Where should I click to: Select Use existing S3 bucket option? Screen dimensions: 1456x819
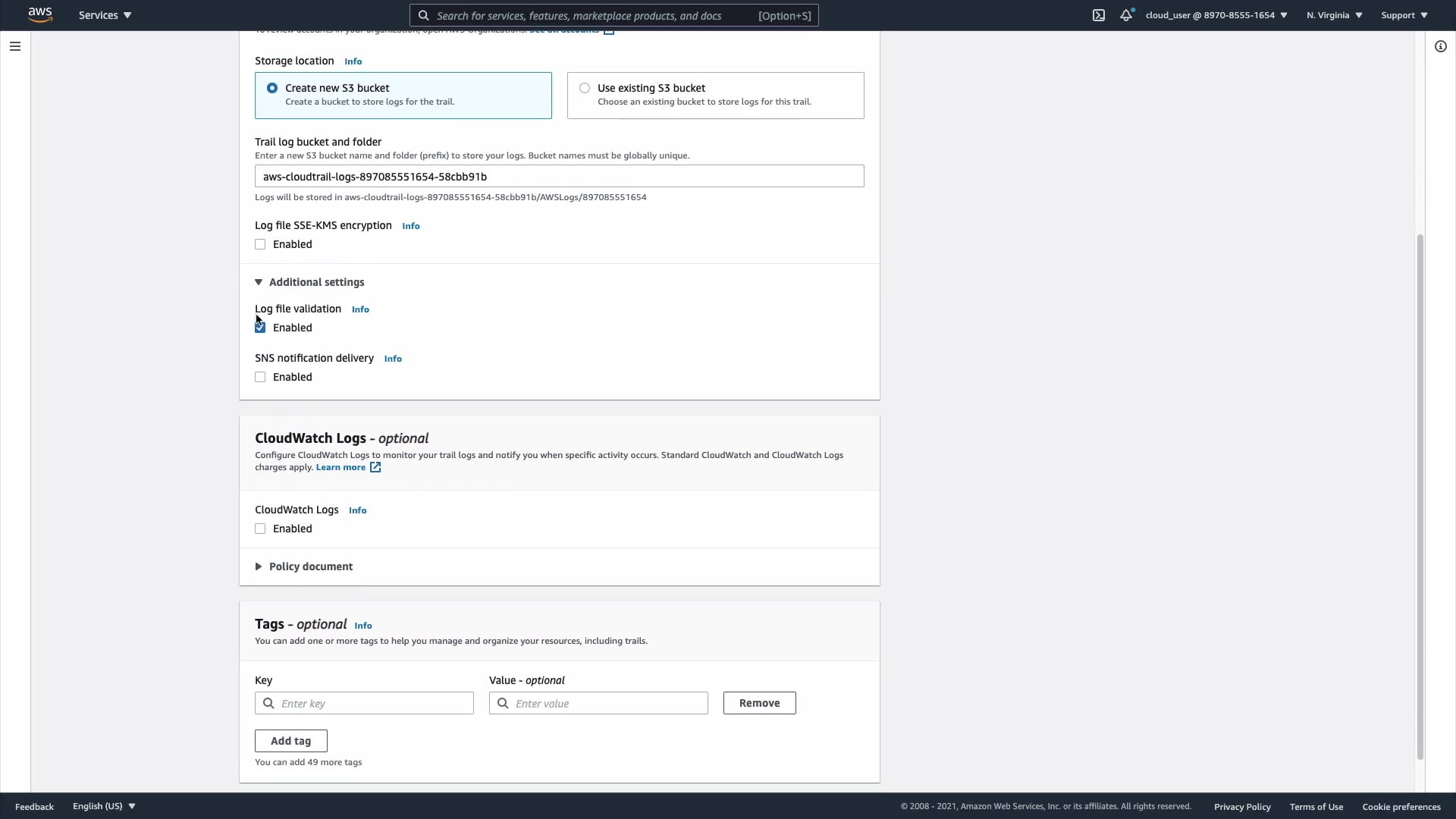tap(585, 88)
